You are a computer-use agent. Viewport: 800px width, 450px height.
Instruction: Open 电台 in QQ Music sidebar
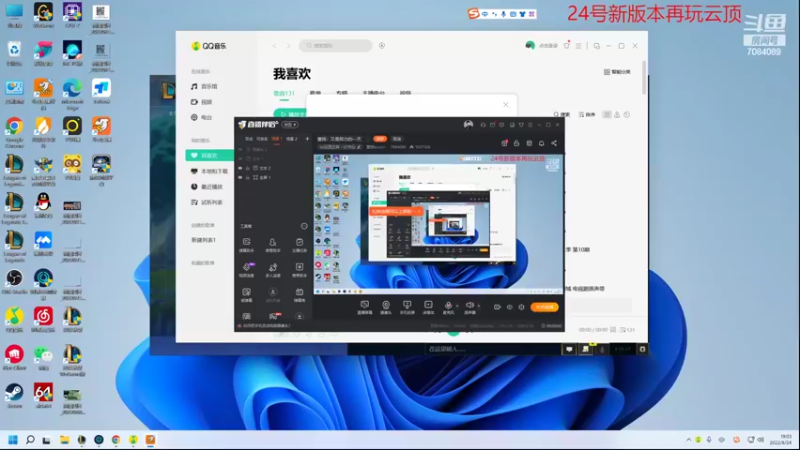coord(202,117)
